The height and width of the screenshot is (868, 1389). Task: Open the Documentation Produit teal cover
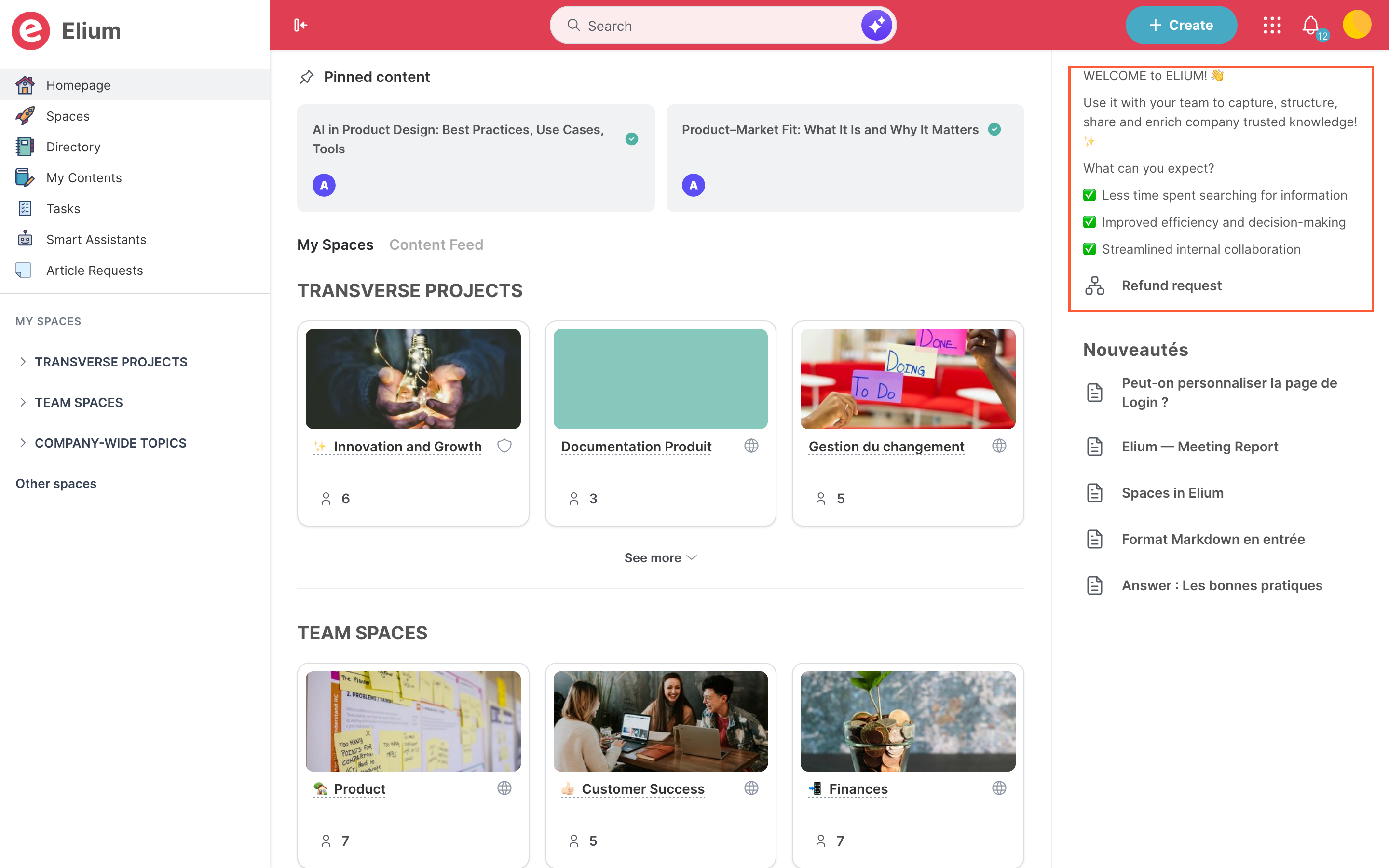point(660,379)
